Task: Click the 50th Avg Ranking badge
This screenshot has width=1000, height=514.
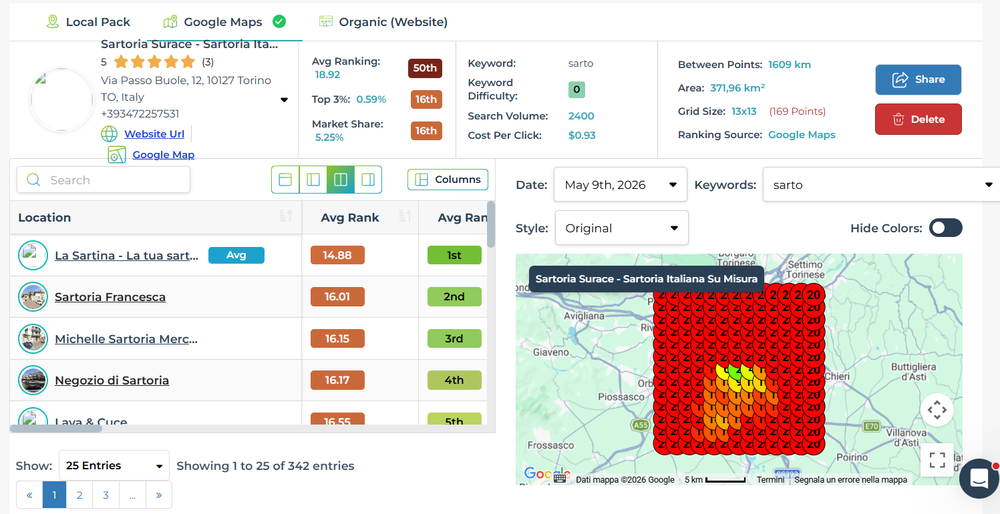Action: tap(425, 68)
